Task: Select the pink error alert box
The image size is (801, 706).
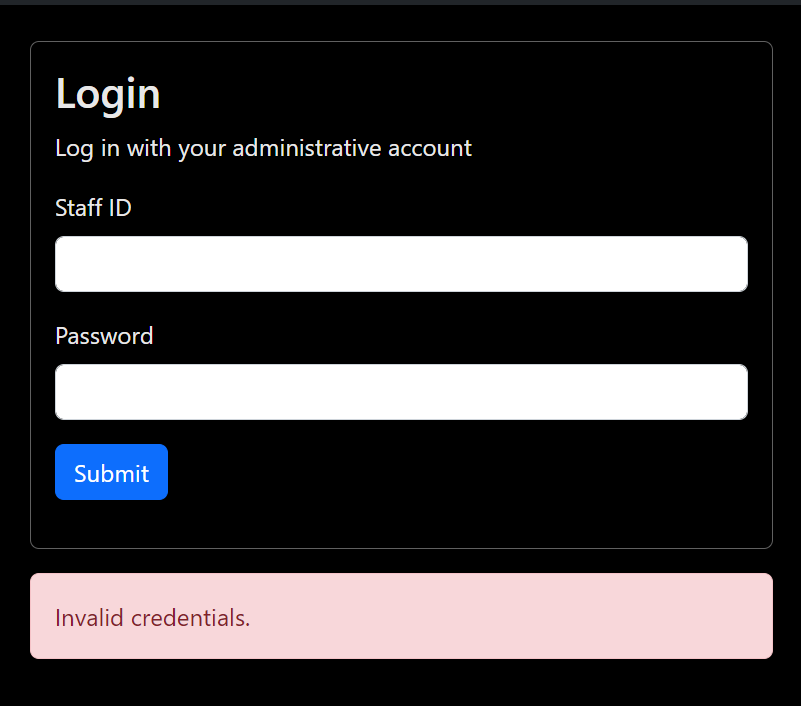Action: (x=401, y=616)
